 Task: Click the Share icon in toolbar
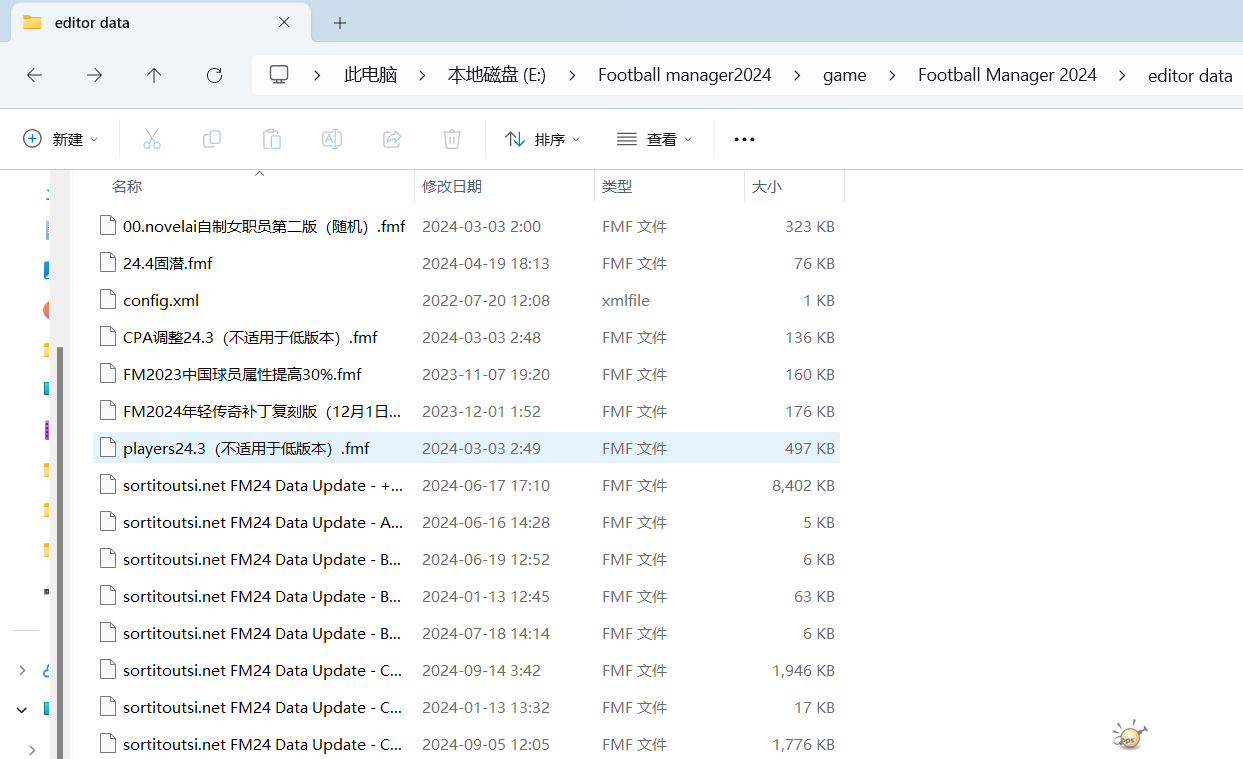coord(392,139)
